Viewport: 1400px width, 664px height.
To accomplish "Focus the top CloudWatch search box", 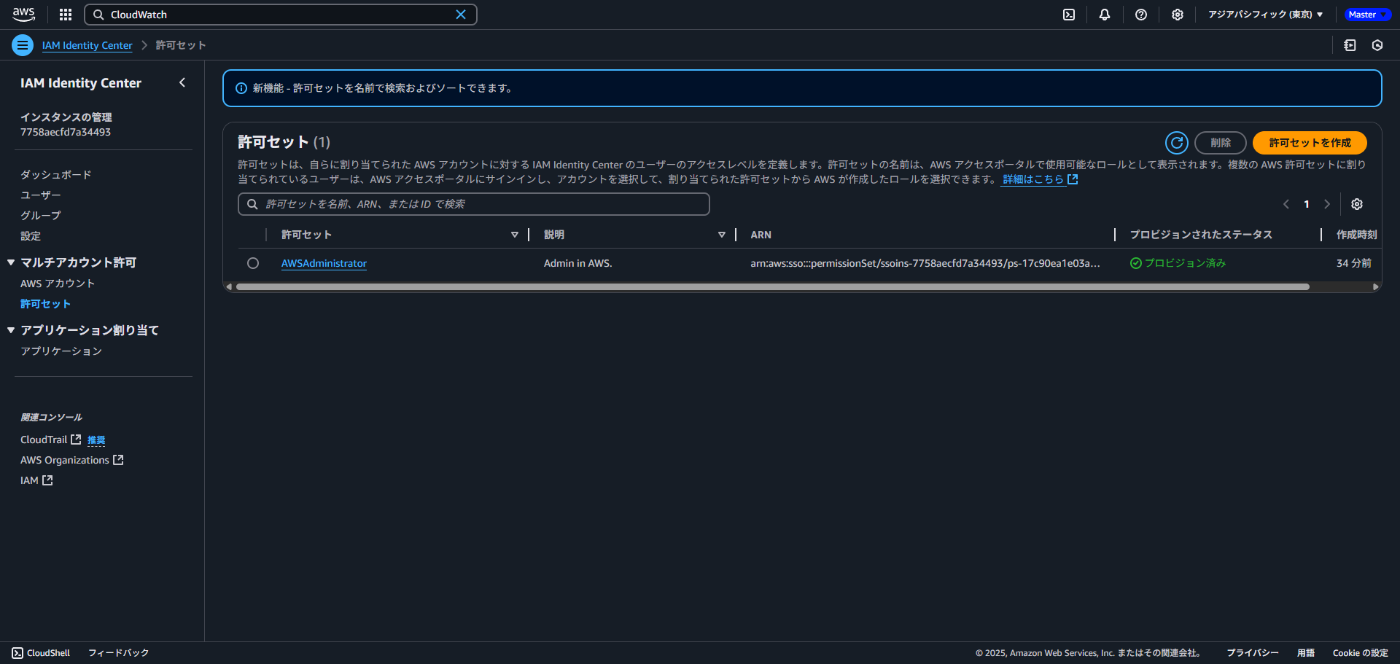I will (280, 15).
